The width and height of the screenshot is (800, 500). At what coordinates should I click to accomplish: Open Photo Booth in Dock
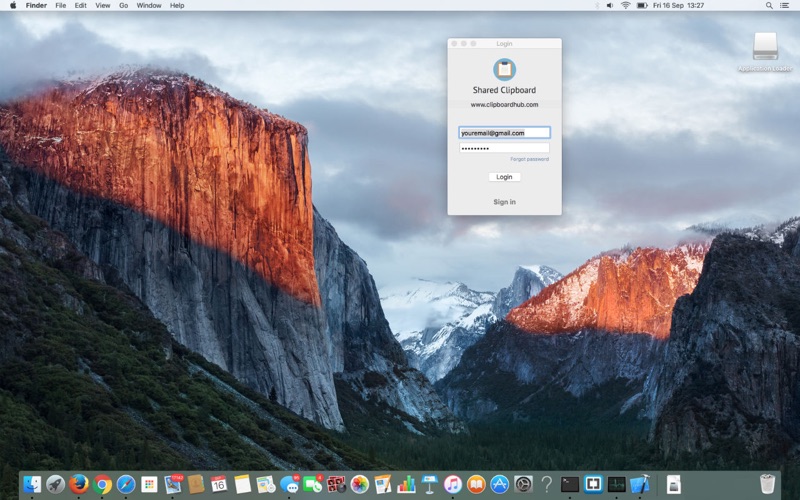[x=336, y=484]
